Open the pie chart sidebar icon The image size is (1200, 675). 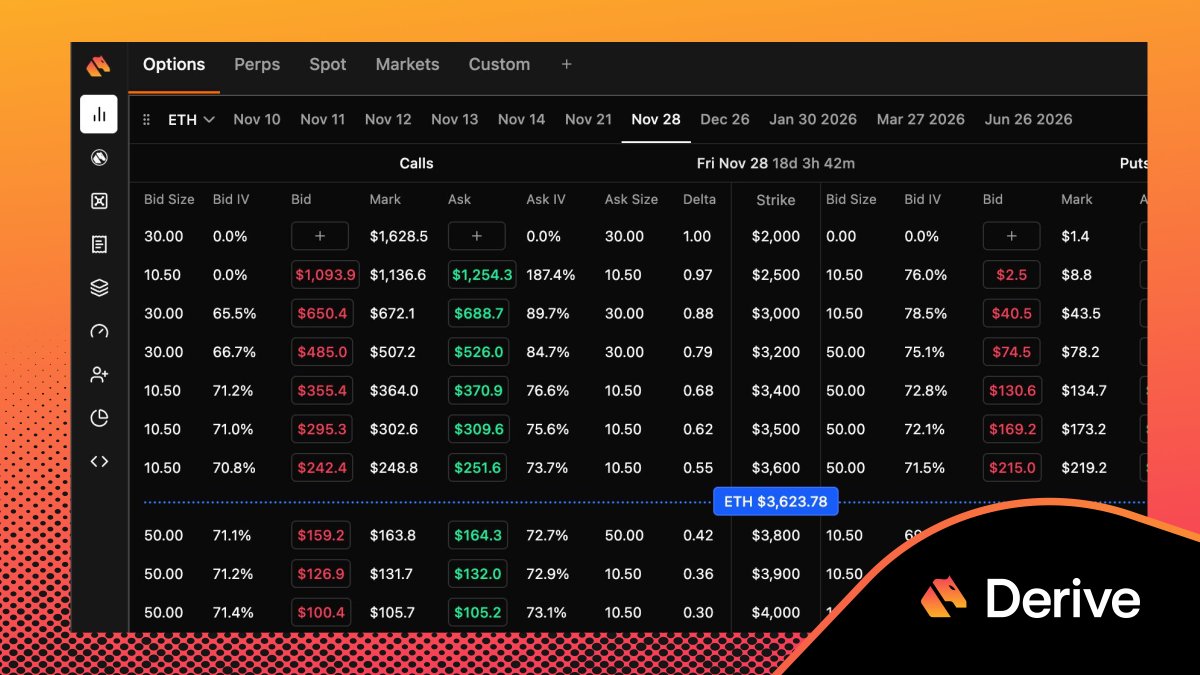[99, 418]
